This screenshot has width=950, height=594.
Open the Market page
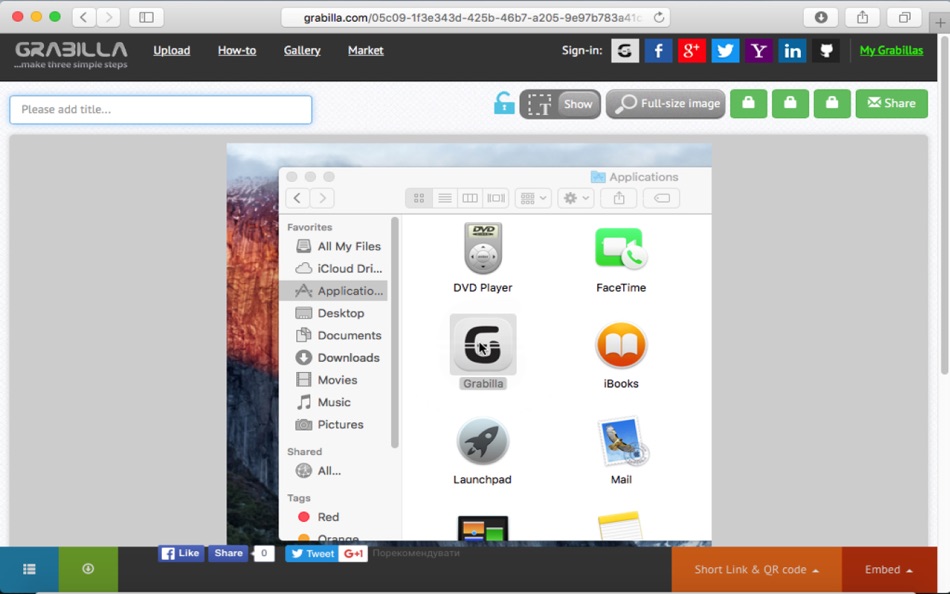coord(365,50)
